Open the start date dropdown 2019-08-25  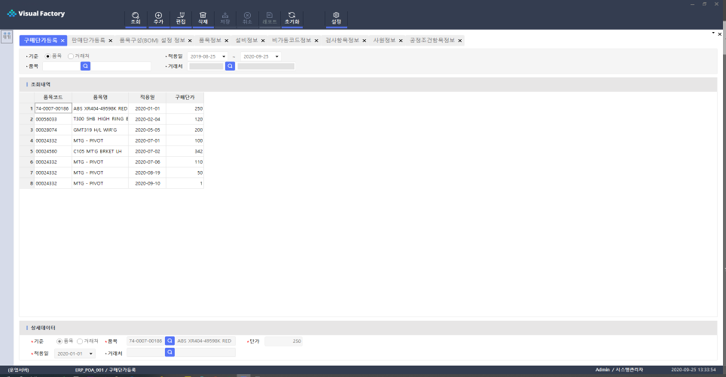pyautogui.click(x=224, y=57)
